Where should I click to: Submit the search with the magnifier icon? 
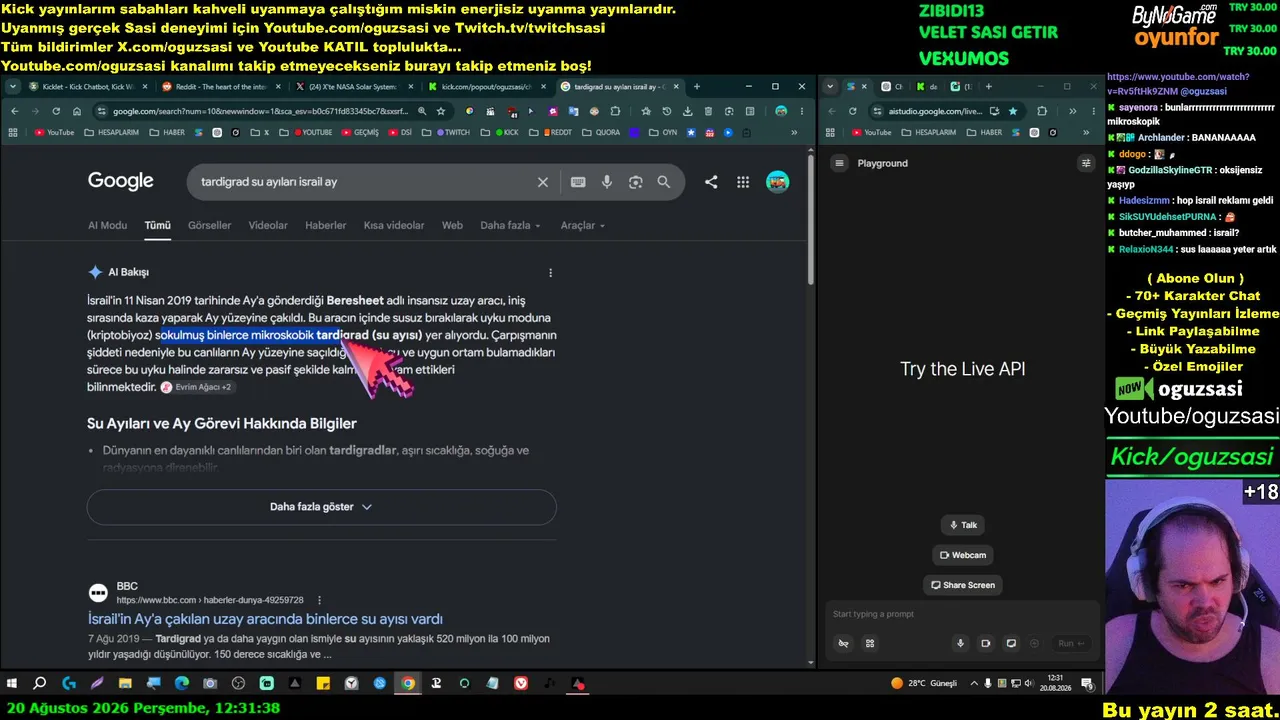click(664, 182)
